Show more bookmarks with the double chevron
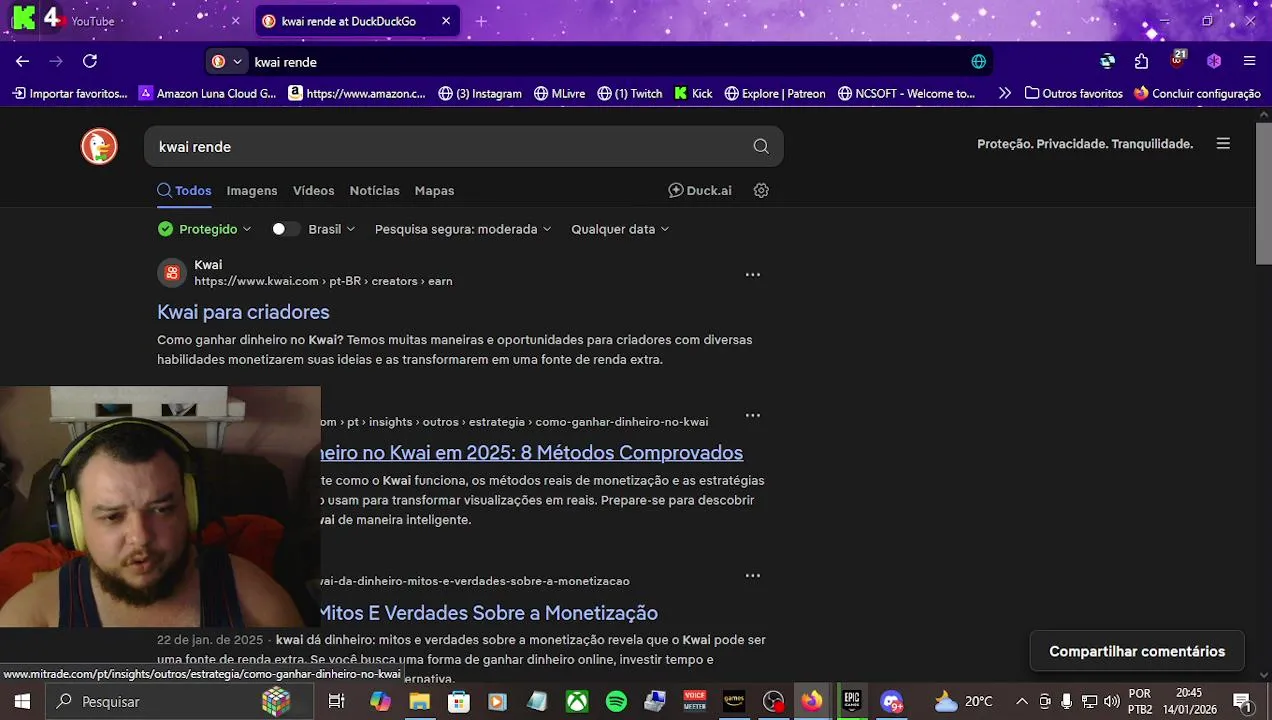Screen dimensions: 1272x720 pyautogui.click(x=1004, y=93)
